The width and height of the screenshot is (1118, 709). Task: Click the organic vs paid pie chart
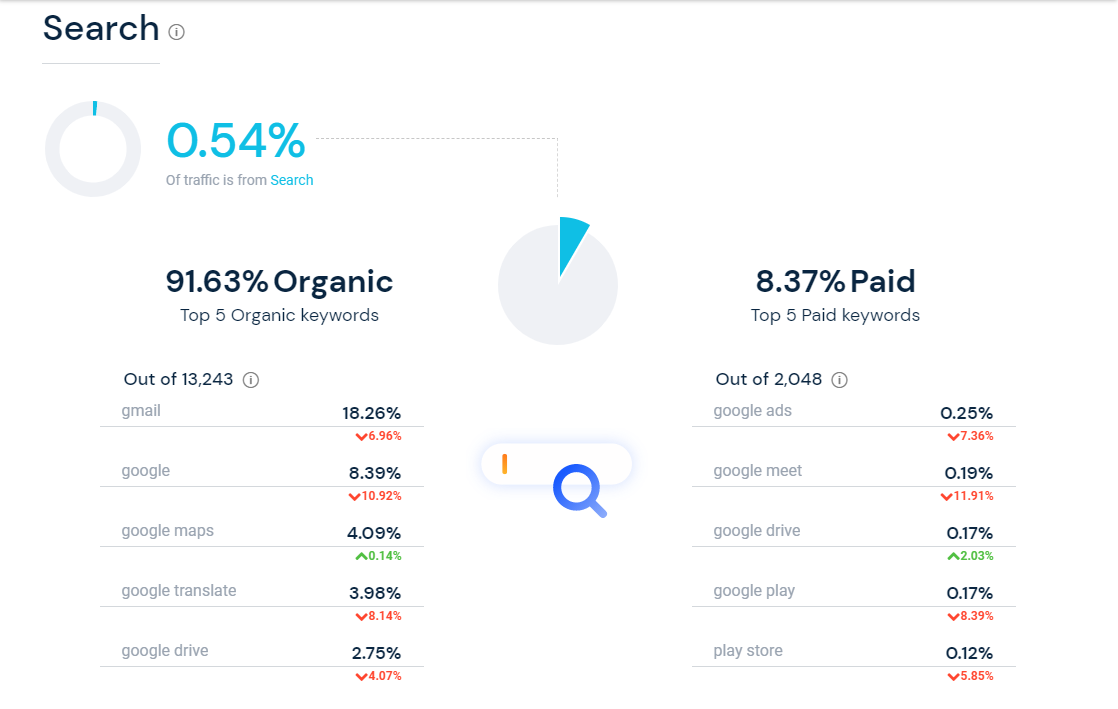[x=557, y=285]
